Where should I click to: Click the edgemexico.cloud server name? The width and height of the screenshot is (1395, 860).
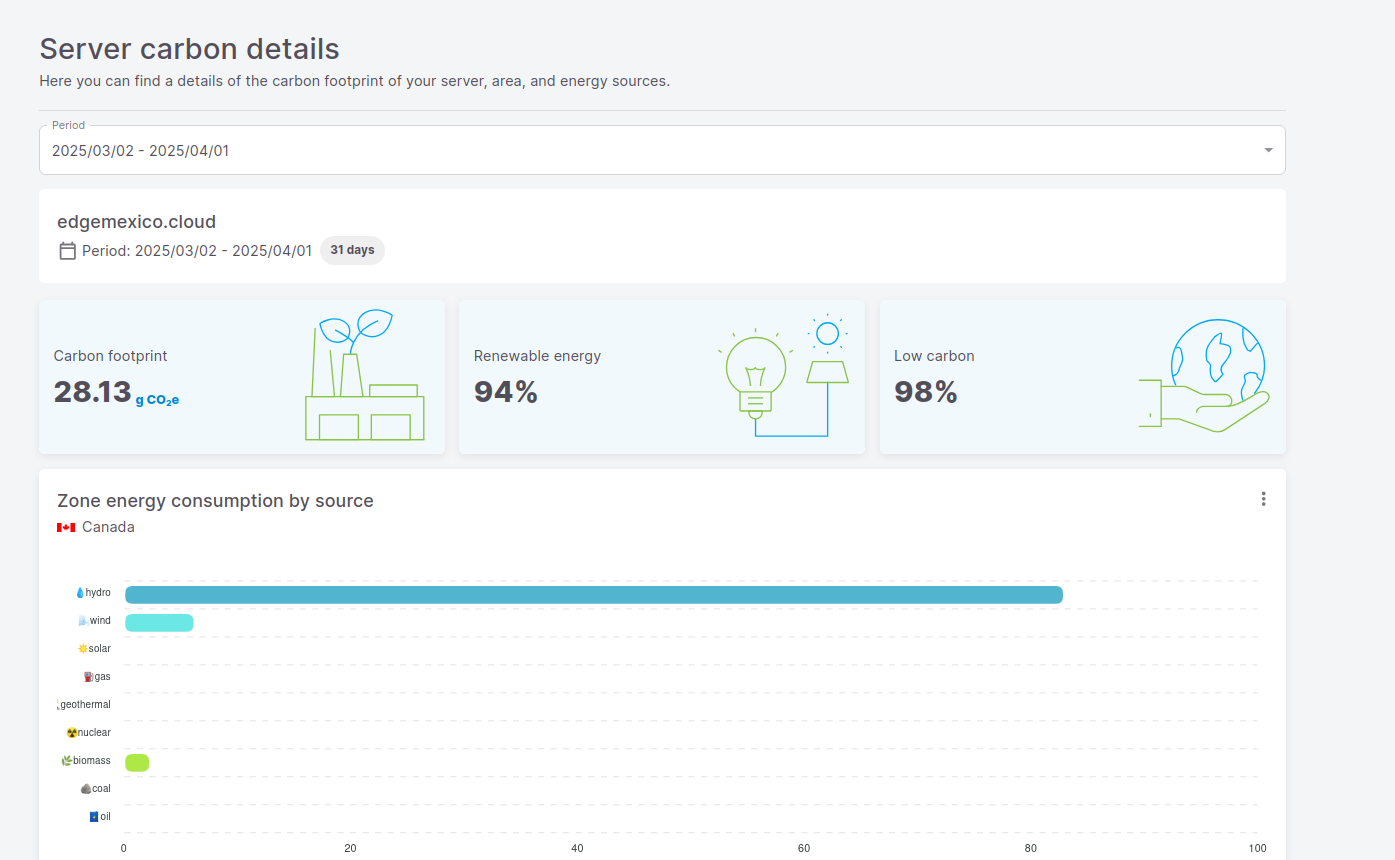coord(137,222)
